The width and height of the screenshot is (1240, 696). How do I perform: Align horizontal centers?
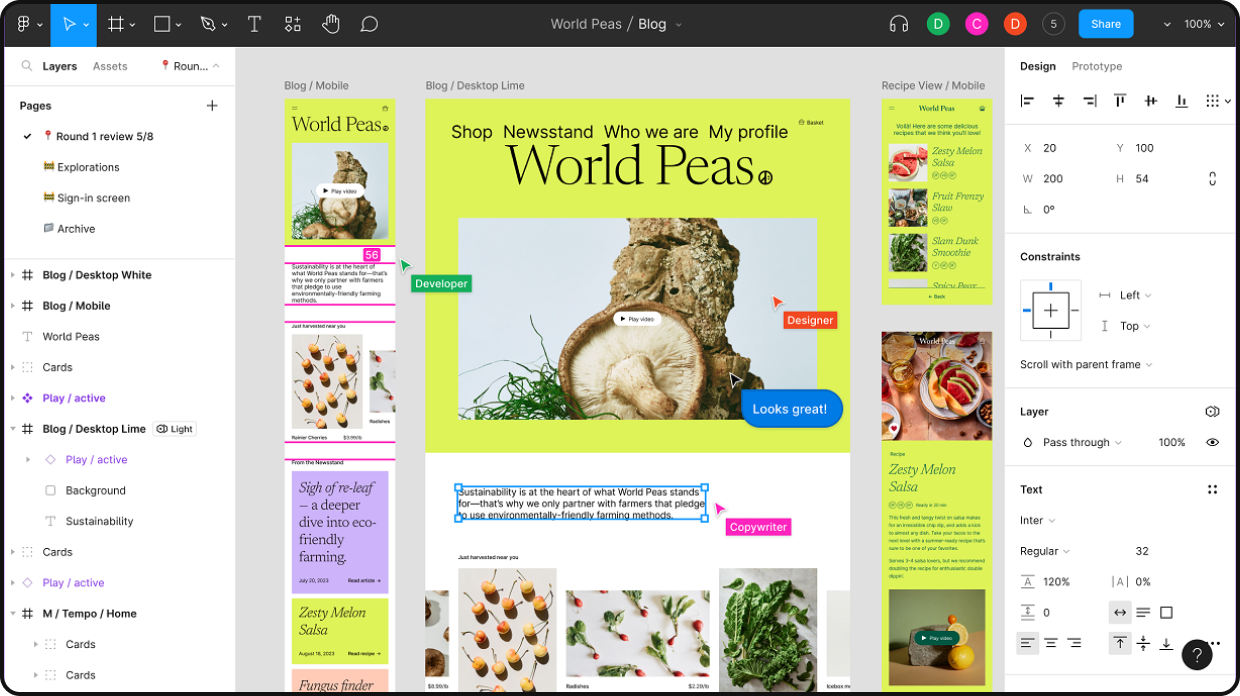tap(1058, 100)
